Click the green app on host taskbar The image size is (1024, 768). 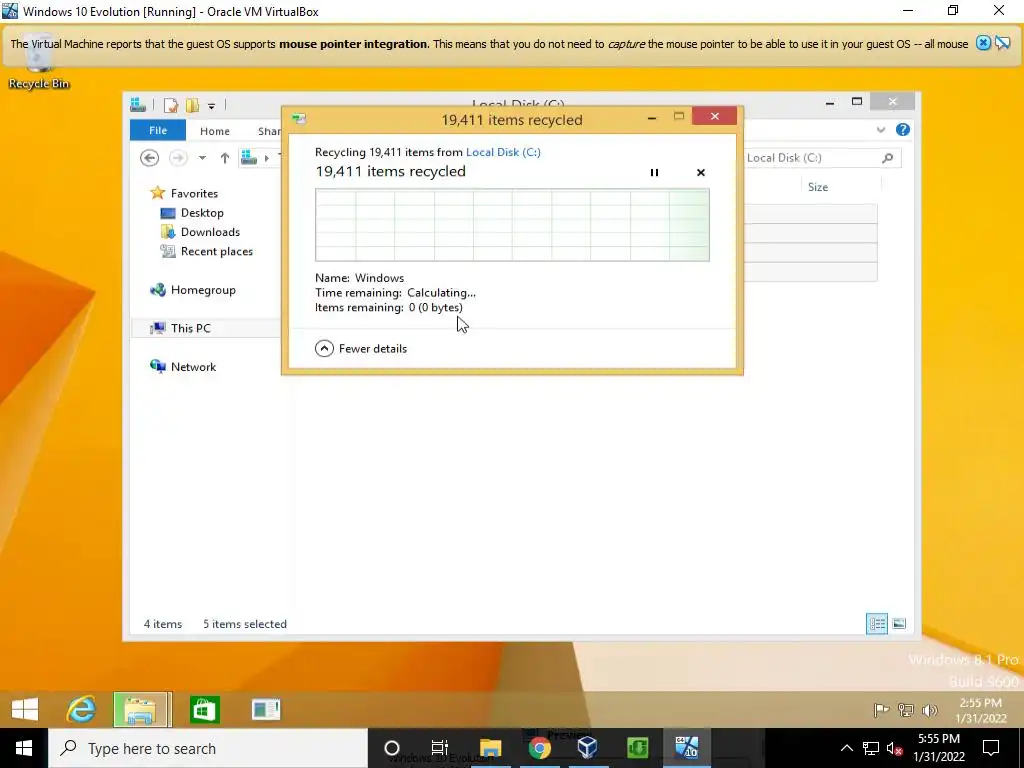[637, 748]
